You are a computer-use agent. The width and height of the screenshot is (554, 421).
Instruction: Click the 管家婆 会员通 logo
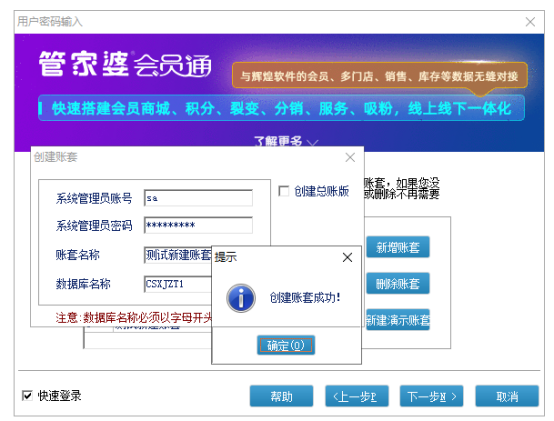125,64
